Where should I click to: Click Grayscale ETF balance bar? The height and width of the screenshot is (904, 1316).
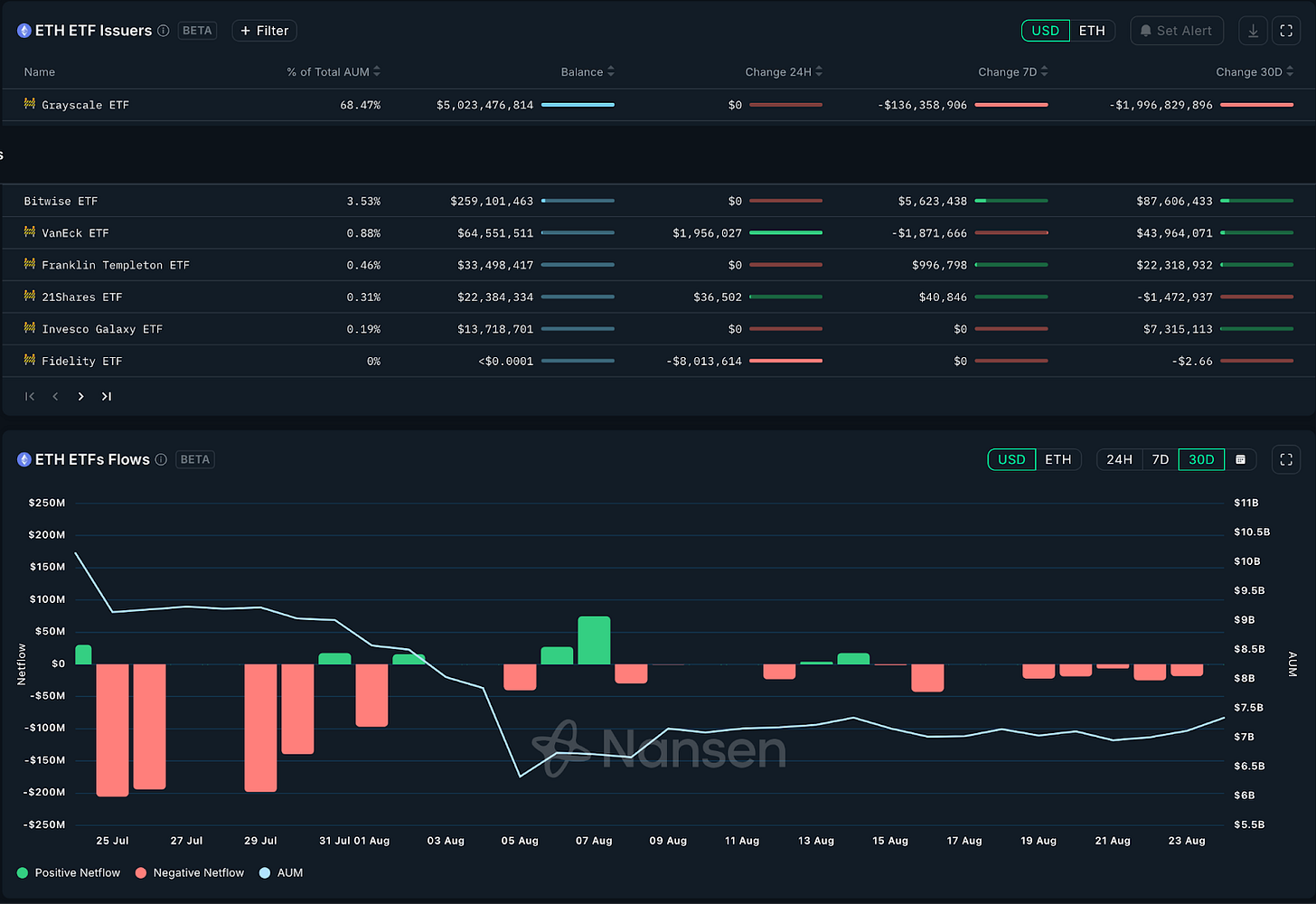(578, 105)
